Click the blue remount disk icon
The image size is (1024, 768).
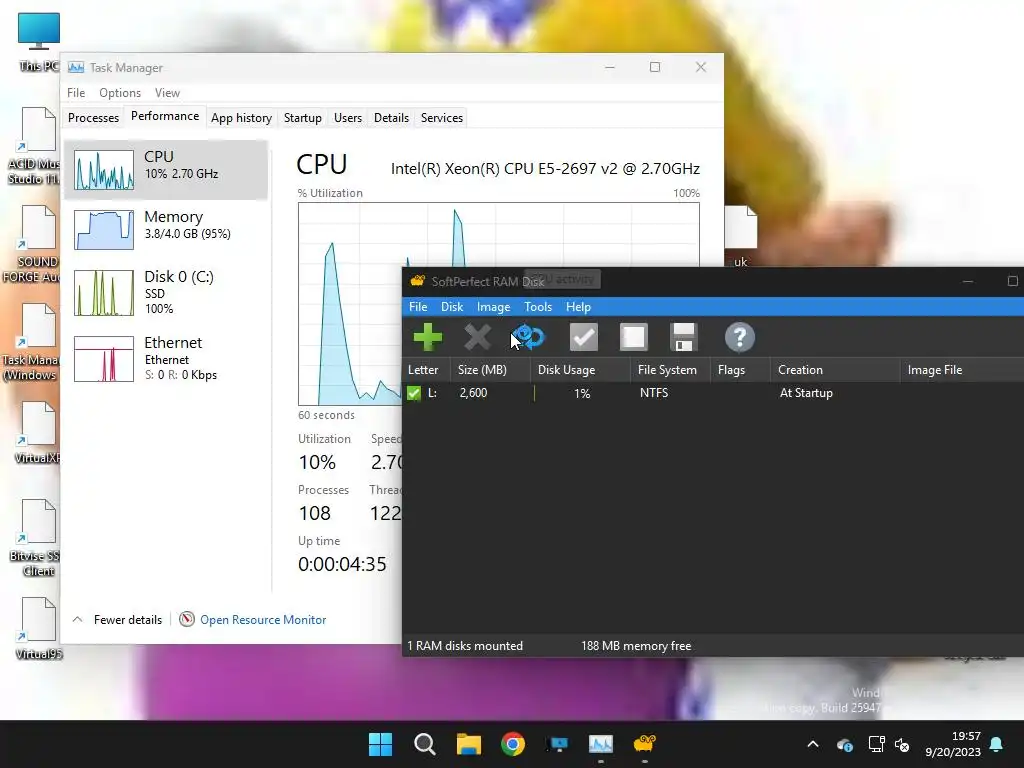(528, 338)
